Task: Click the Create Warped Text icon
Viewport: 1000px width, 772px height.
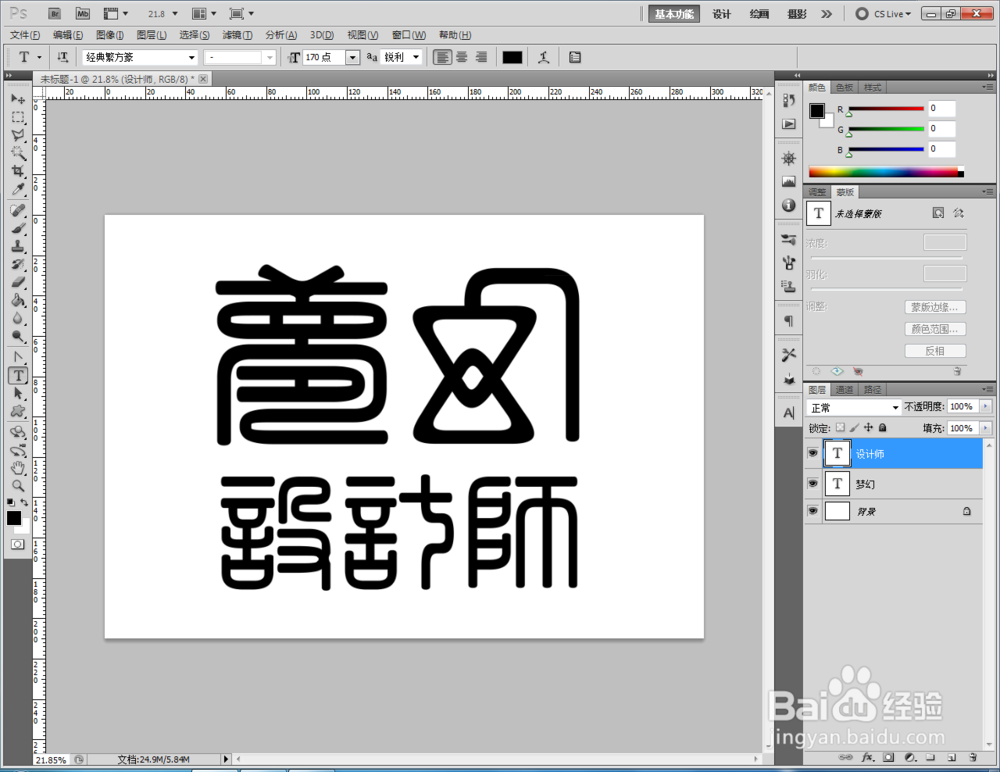Action: point(543,57)
